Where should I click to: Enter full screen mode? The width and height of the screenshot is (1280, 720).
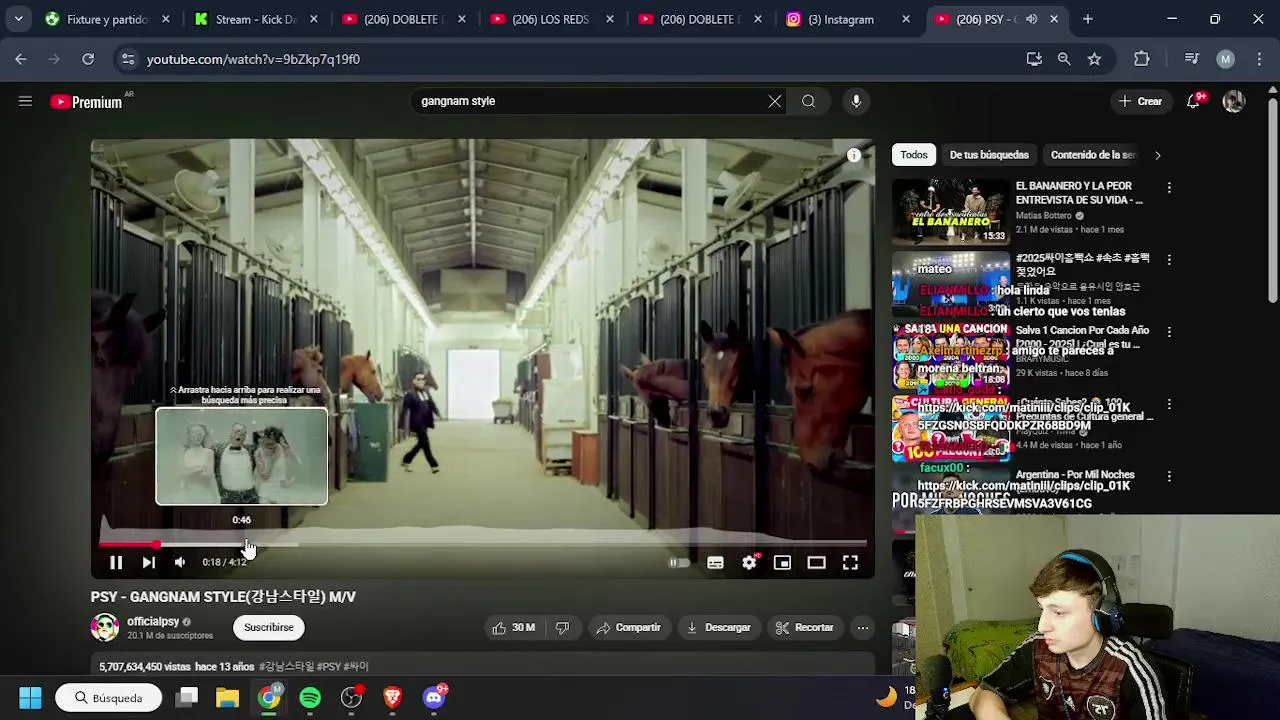(850, 563)
